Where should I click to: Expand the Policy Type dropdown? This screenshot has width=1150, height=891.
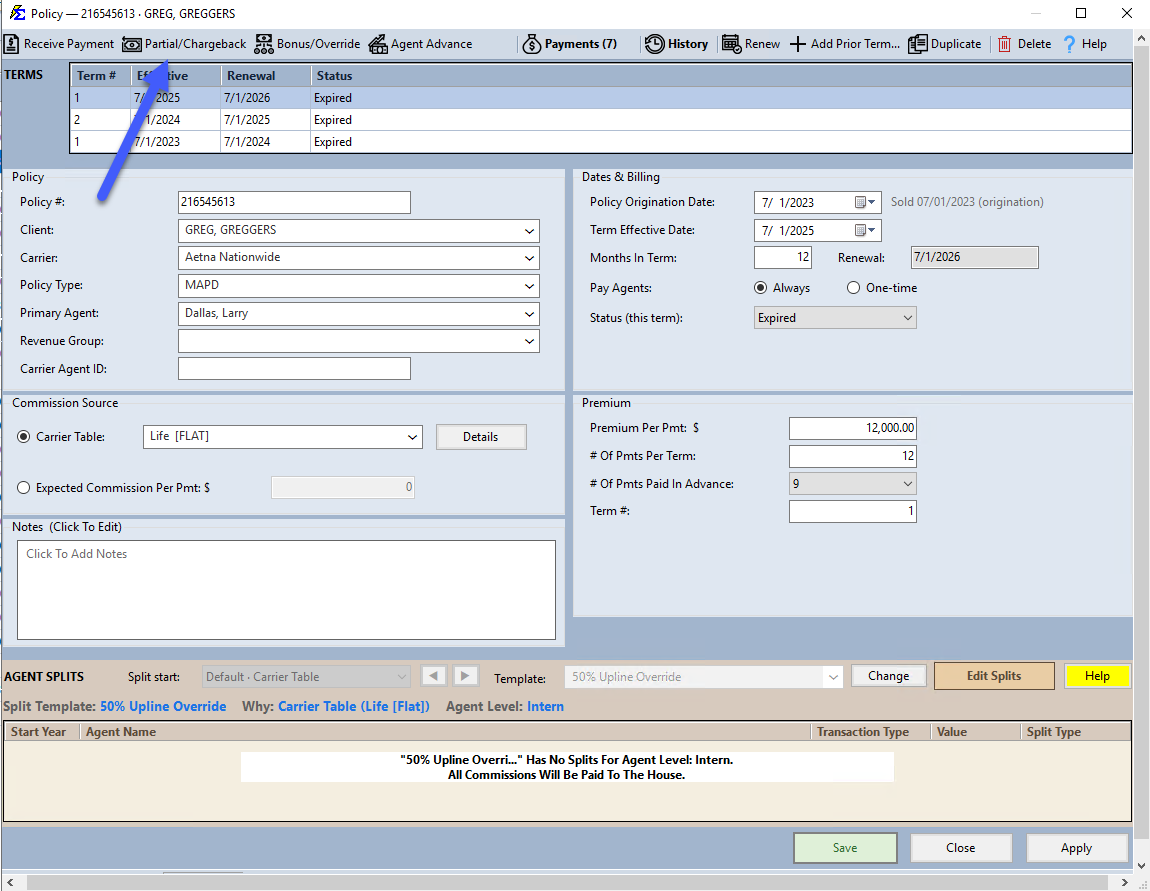pyautogui.click(x=529, y=286)
